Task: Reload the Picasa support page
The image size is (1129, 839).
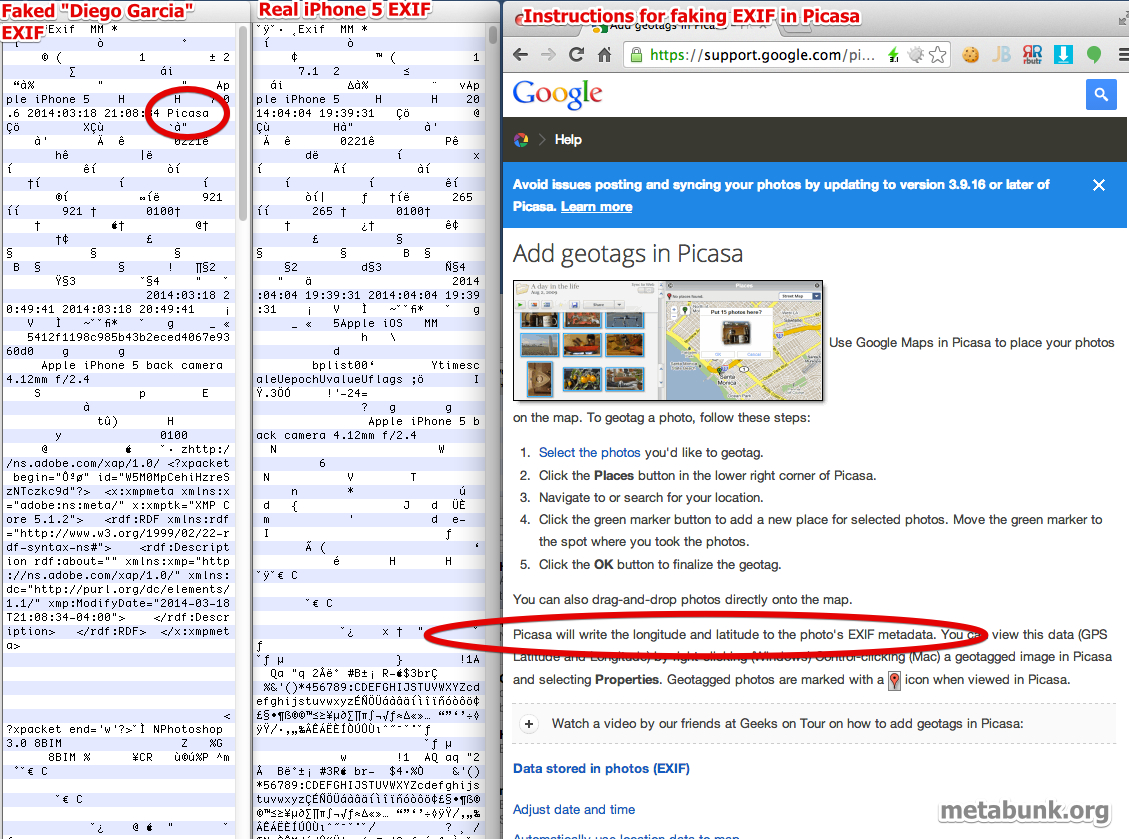Action: pyautogui.click(x=576, y=55)
